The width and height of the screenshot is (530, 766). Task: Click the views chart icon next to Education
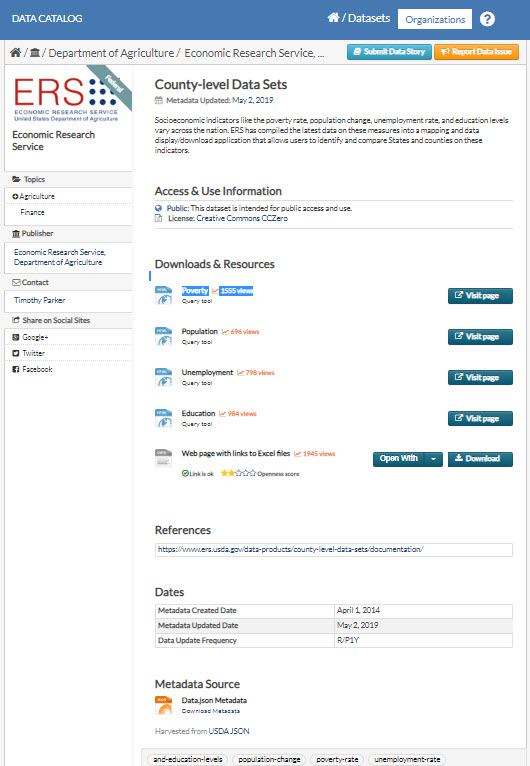pos(222,414)
